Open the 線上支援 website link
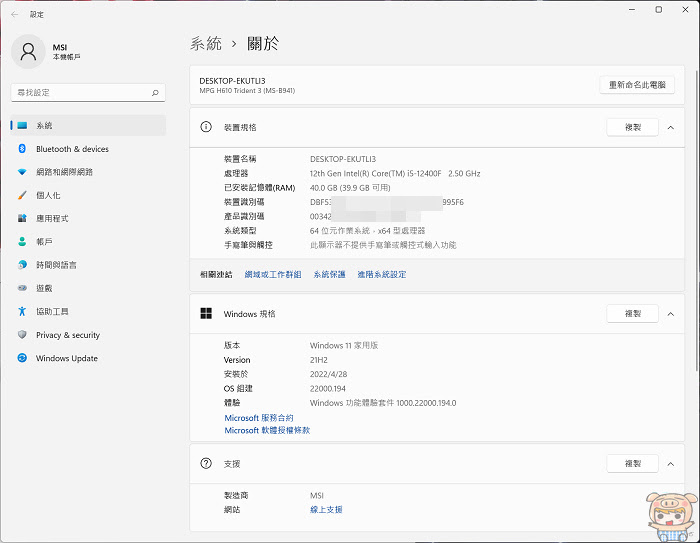The height and width of the screenshot is (543, 700). click(x=326, y=509)
